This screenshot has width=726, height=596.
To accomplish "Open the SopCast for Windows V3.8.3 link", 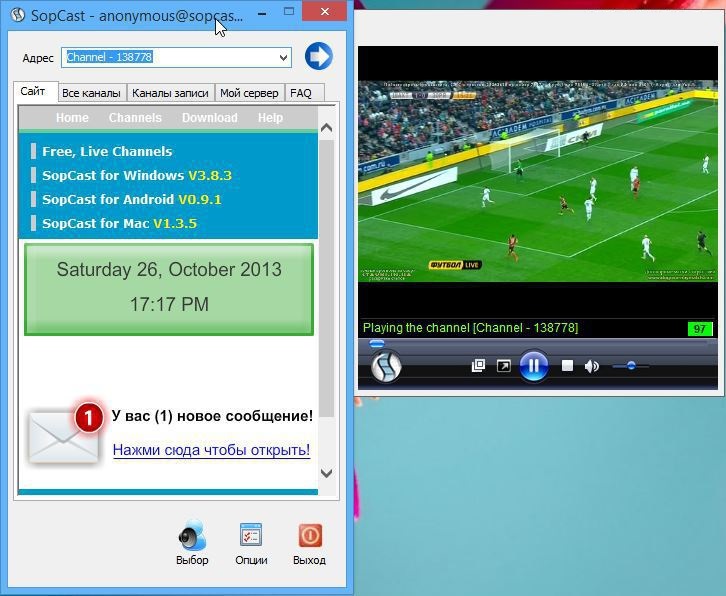I will (x=137, y=176).
